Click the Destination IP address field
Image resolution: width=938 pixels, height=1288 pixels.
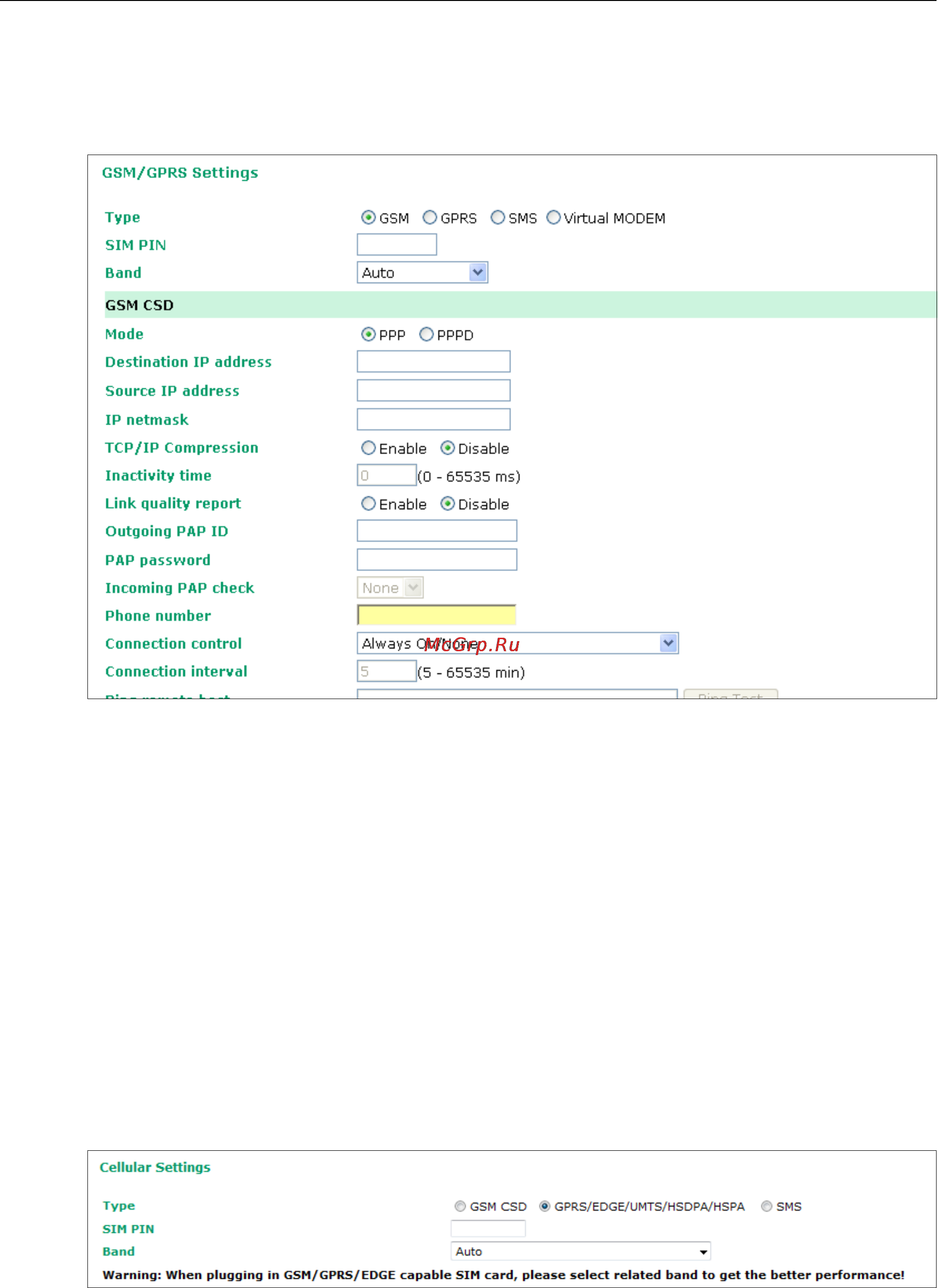434,362
